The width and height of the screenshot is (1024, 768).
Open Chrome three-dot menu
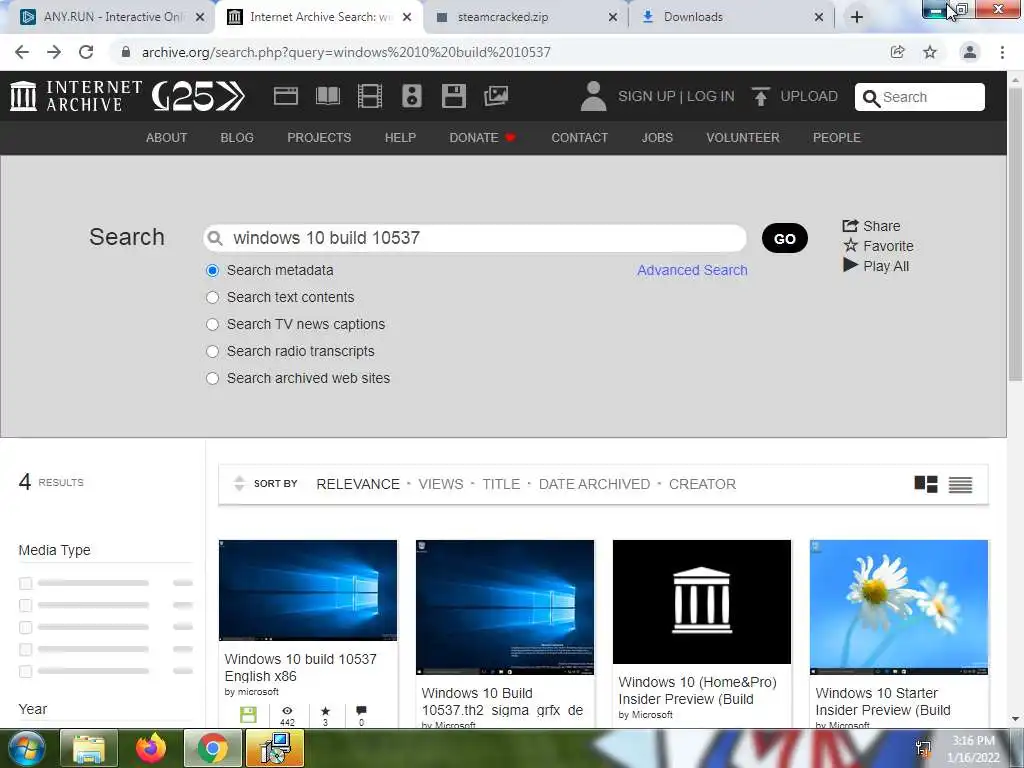click(x=1002, y=52)
